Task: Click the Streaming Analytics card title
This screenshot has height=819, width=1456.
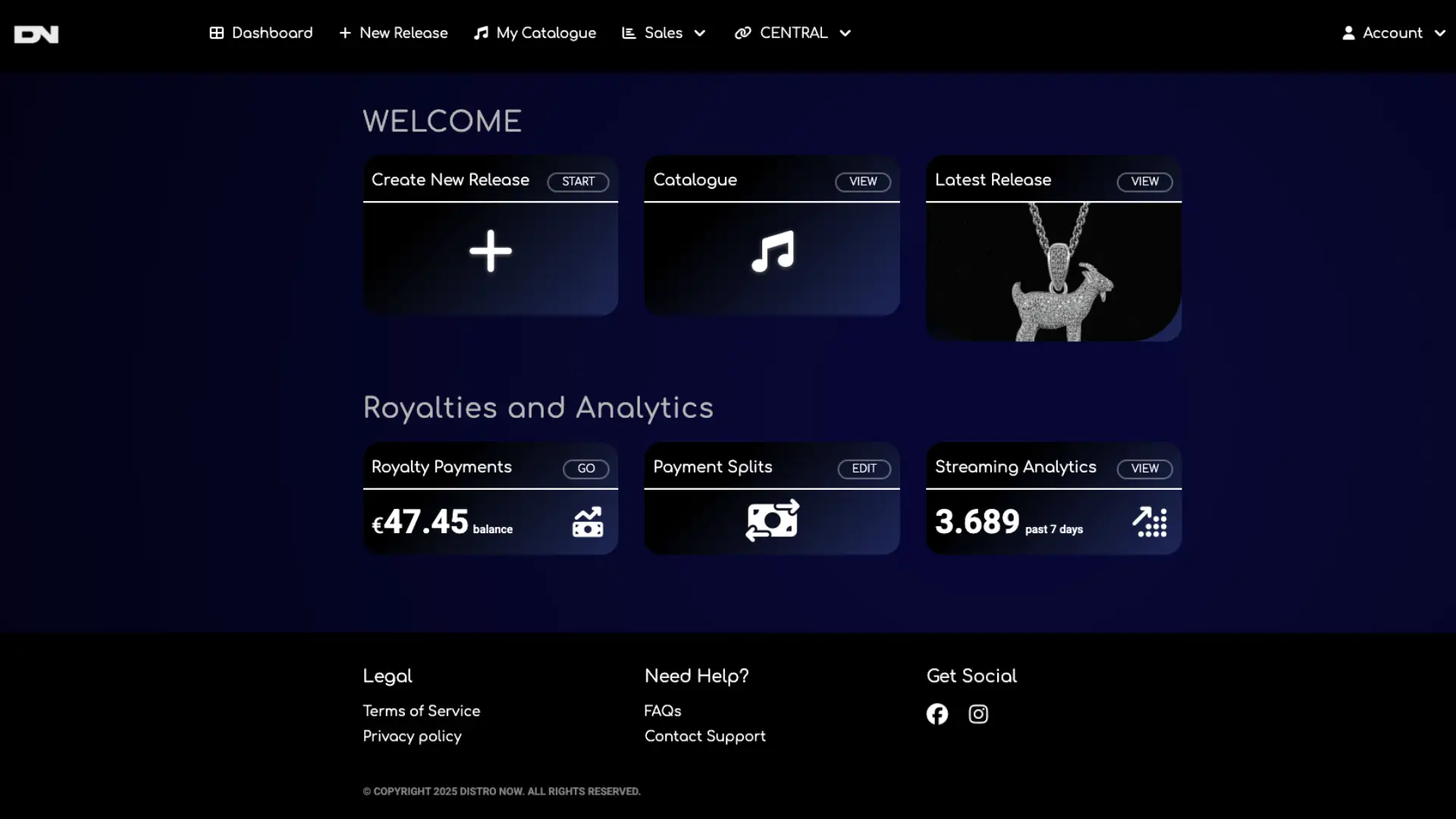Action: pyautogui.click(x=1016, y=468)
